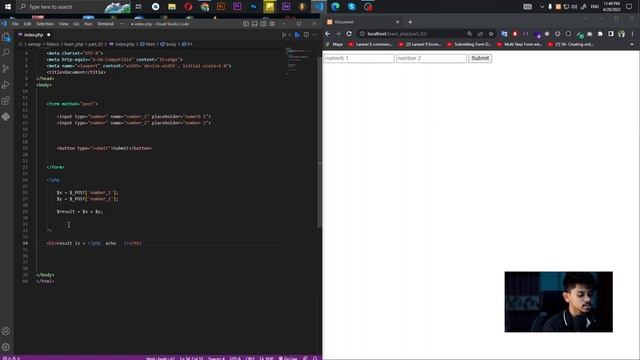Open the browser Extensions puzzle icon
640x360 pixels.
click(x=600, y=34)
